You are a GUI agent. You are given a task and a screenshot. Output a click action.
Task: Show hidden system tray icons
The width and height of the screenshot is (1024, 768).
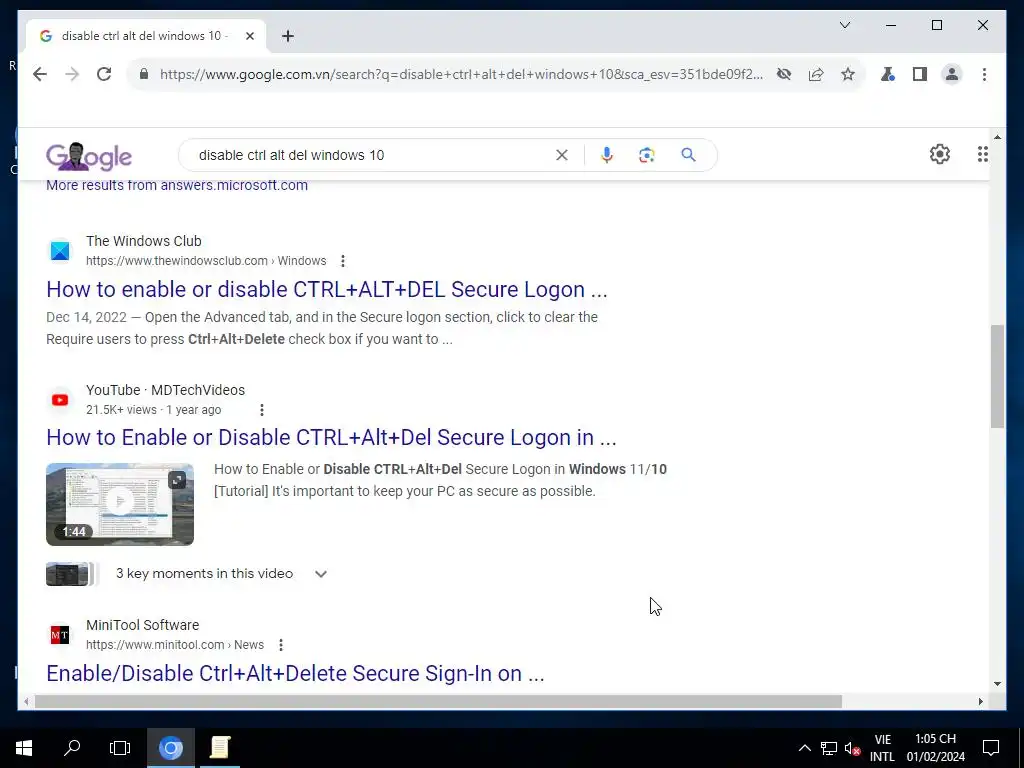click(805, 748)
